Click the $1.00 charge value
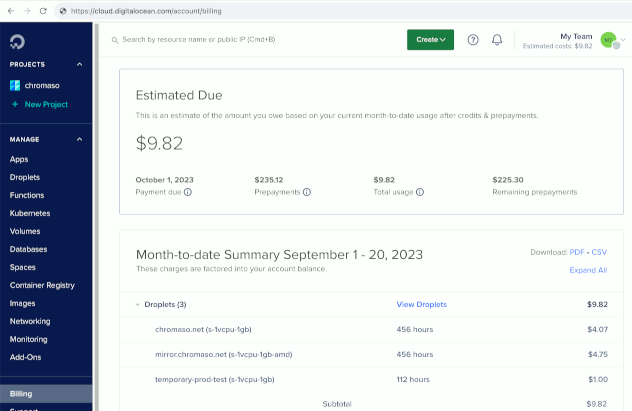632x411 pixels. point(598,380)
